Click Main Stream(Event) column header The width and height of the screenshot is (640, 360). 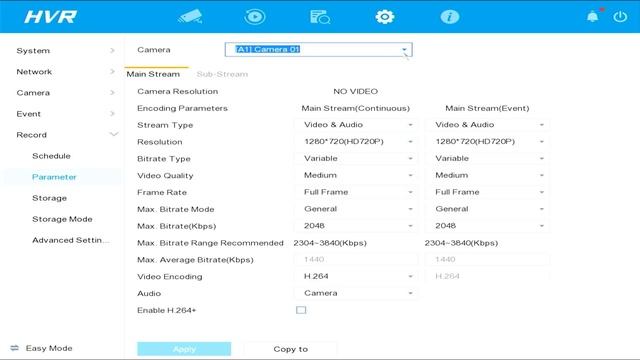tap(487, 108)
